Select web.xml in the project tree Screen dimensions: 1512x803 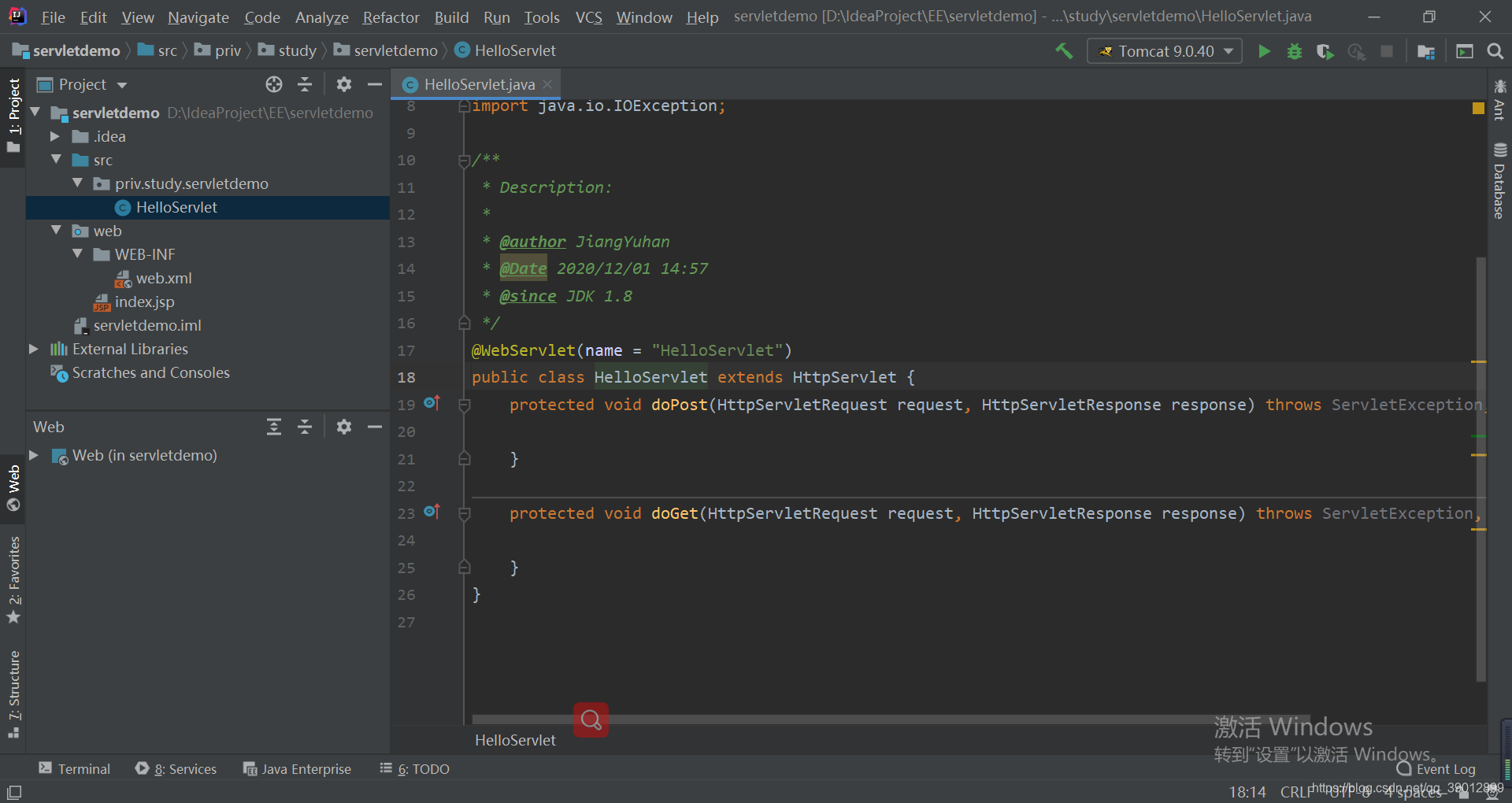[x=163, y=278]
